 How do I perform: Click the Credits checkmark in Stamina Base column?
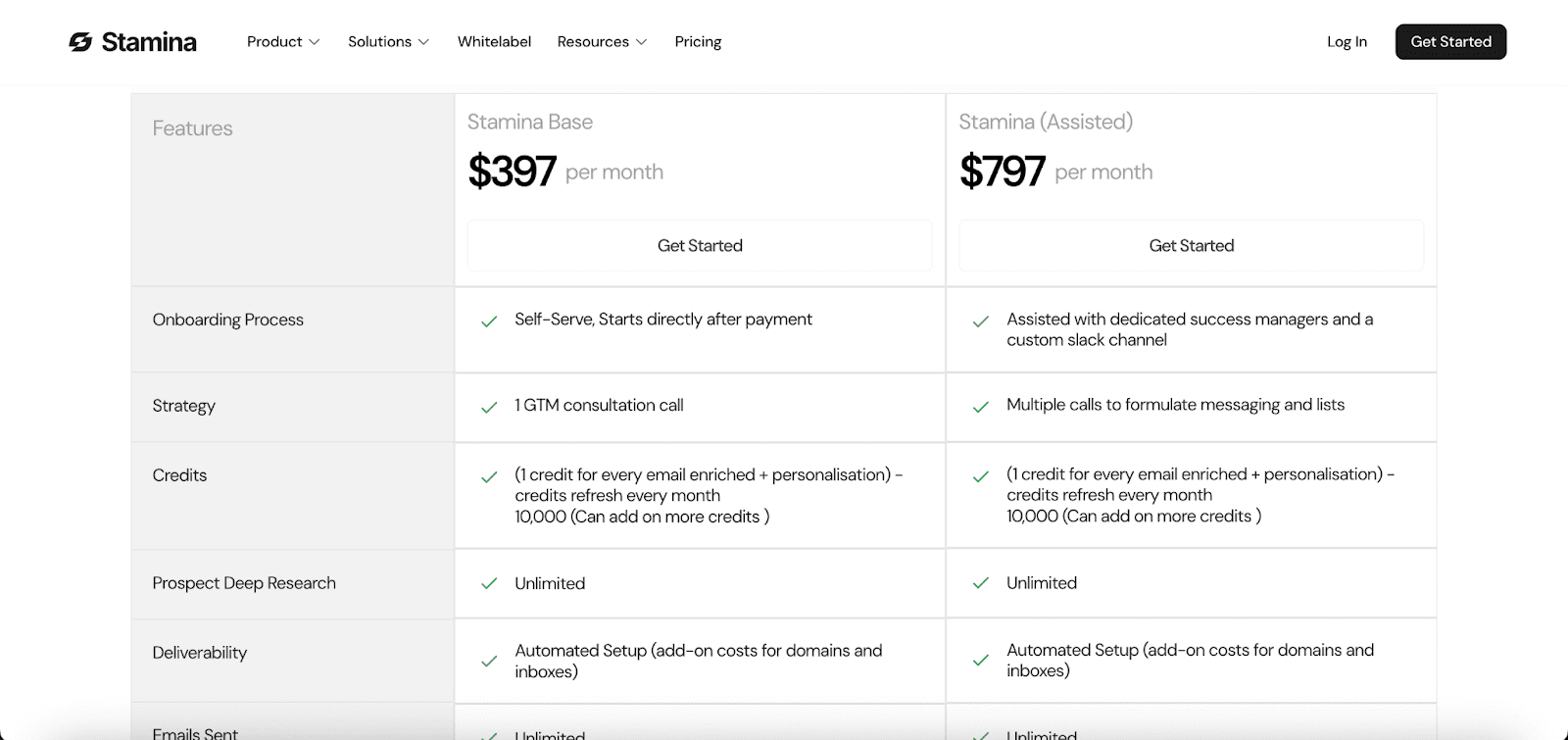489,477
